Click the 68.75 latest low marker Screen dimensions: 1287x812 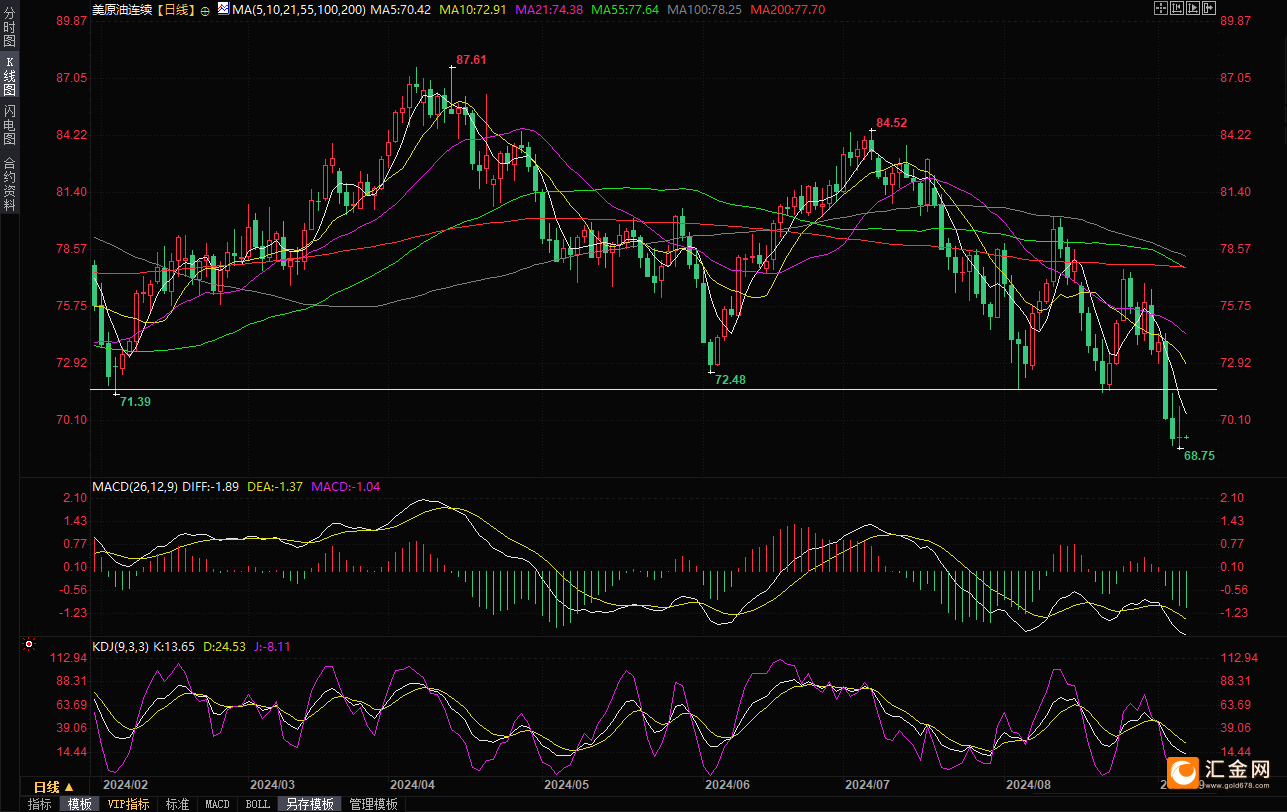click(1199, 455)
